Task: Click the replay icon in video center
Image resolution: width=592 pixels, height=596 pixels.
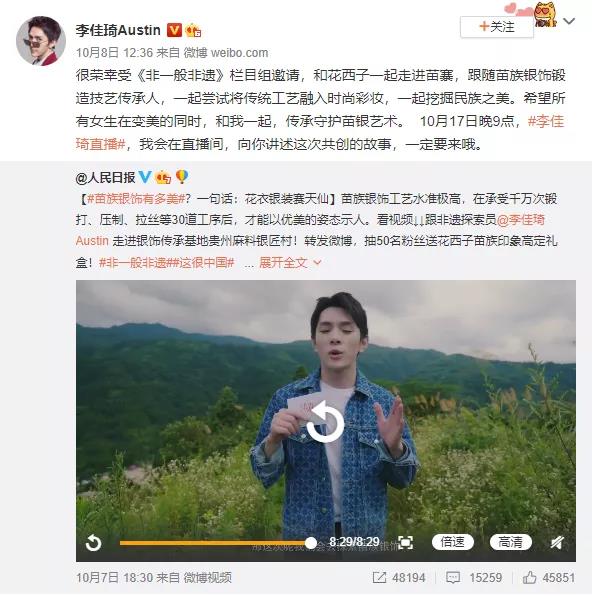Action: tap(325, 423)
